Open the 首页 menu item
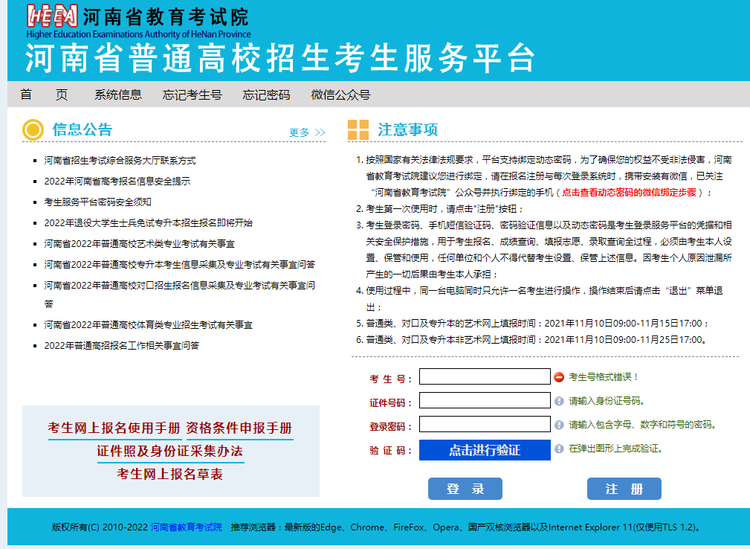This screenshot has height=549, width=750. pyautogui.click(x=44, y=95)
